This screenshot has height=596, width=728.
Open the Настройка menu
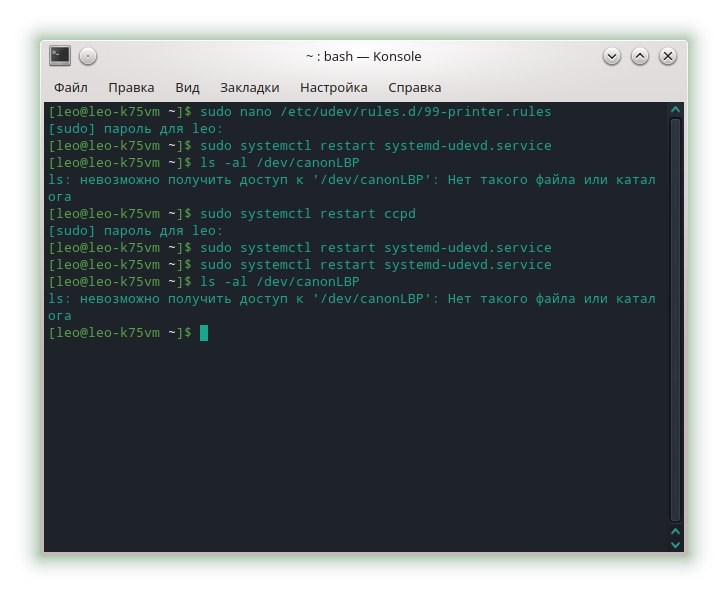tap(333, 87)
